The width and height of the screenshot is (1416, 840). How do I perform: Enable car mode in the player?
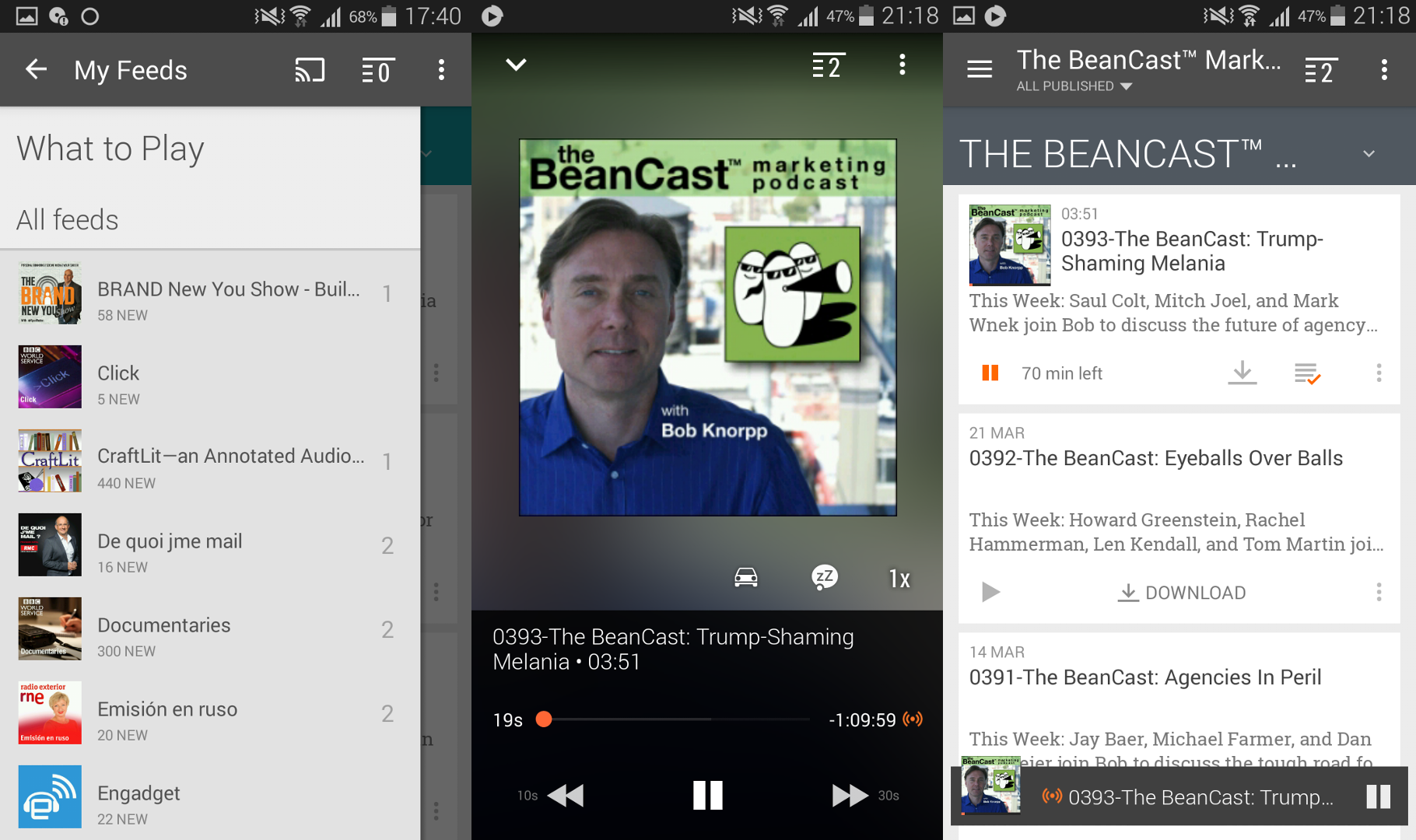[x=745, y=577]
